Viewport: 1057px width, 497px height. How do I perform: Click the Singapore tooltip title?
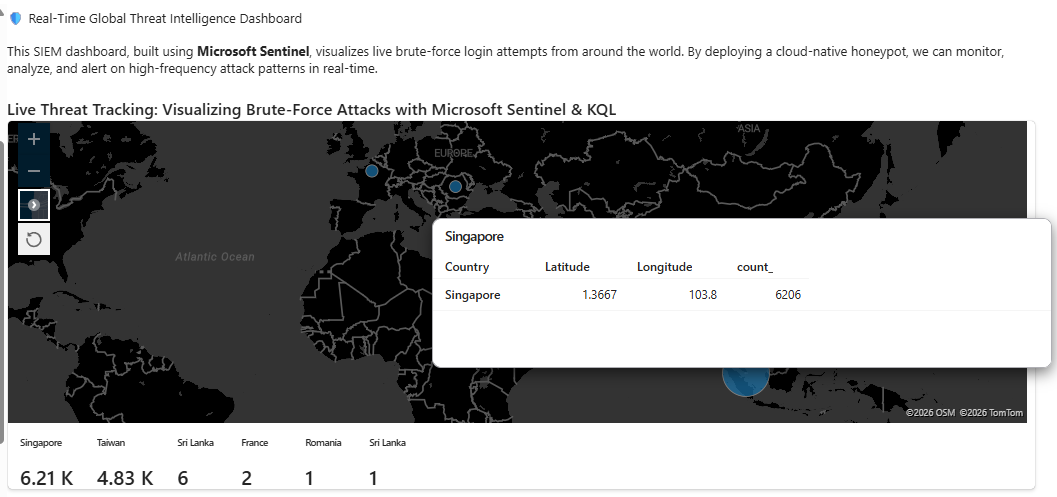475,237
